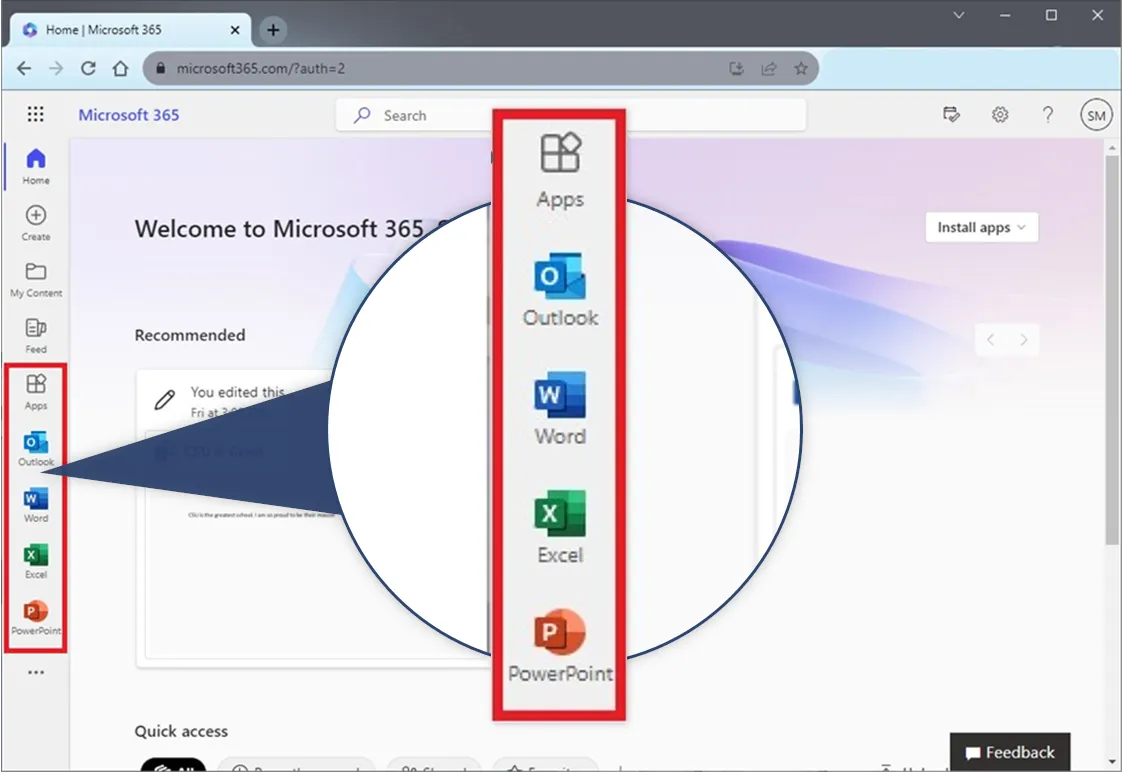
Task: Filter Quick access by Favorites
Action: pyautogui.click(x=545, y=768)
